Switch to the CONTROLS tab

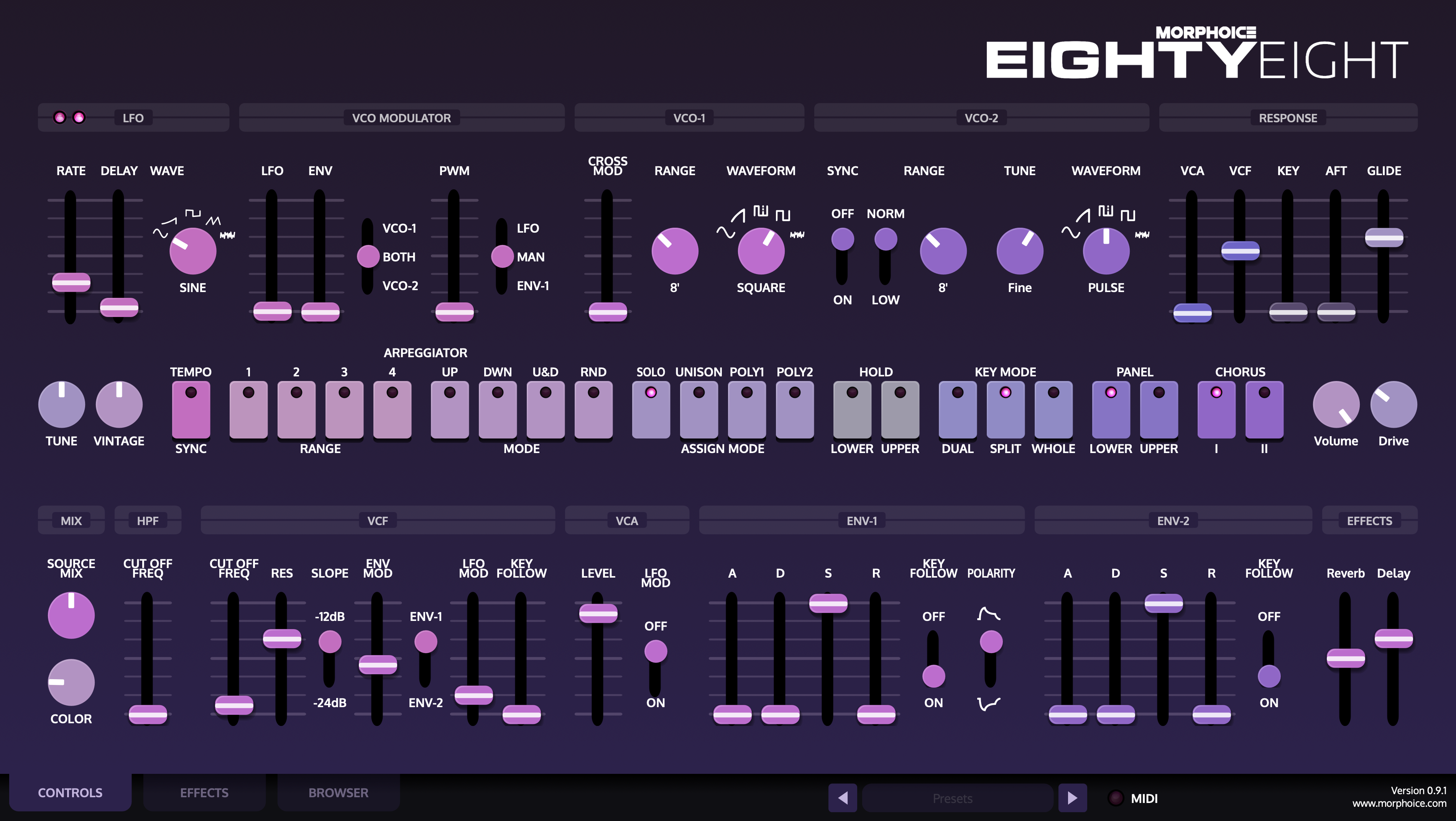coord(70,792)
